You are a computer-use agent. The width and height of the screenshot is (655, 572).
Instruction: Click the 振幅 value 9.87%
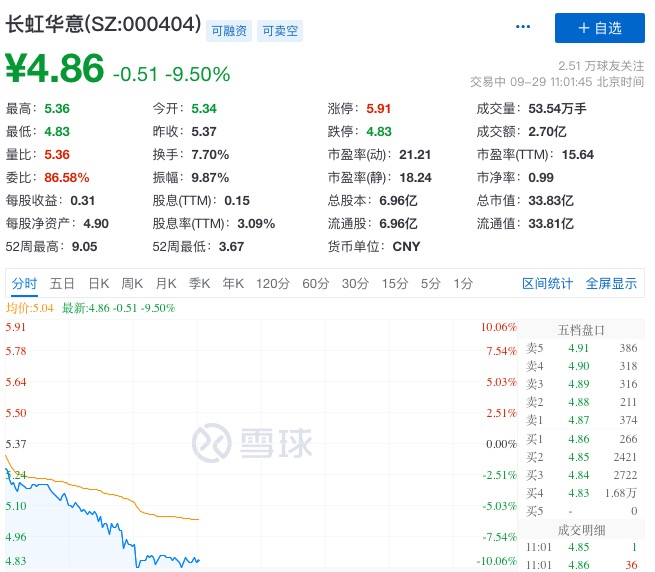[x=210, y=178]
